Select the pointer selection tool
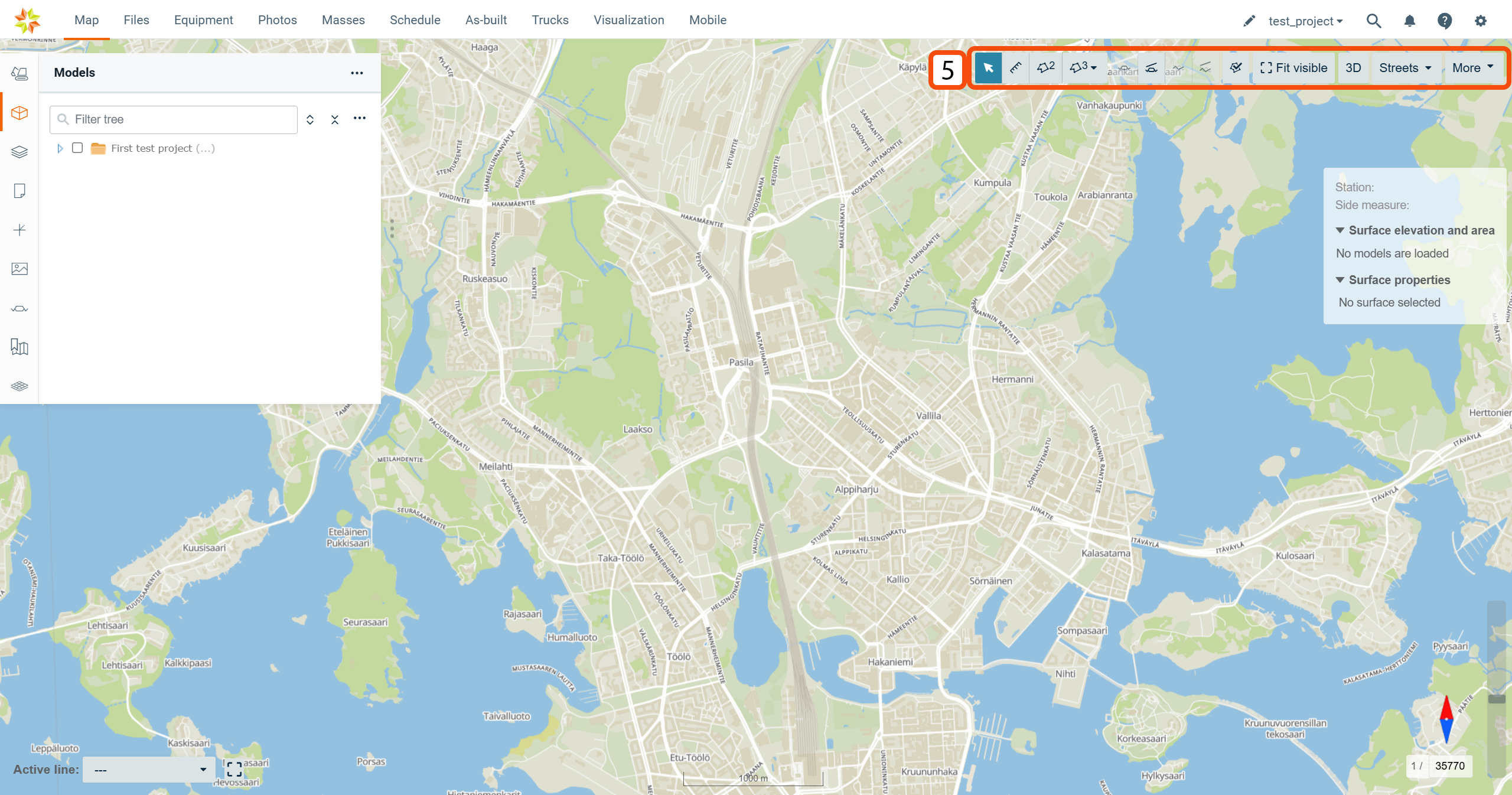This screenshot has height=795, width=1512. point(988,68)
